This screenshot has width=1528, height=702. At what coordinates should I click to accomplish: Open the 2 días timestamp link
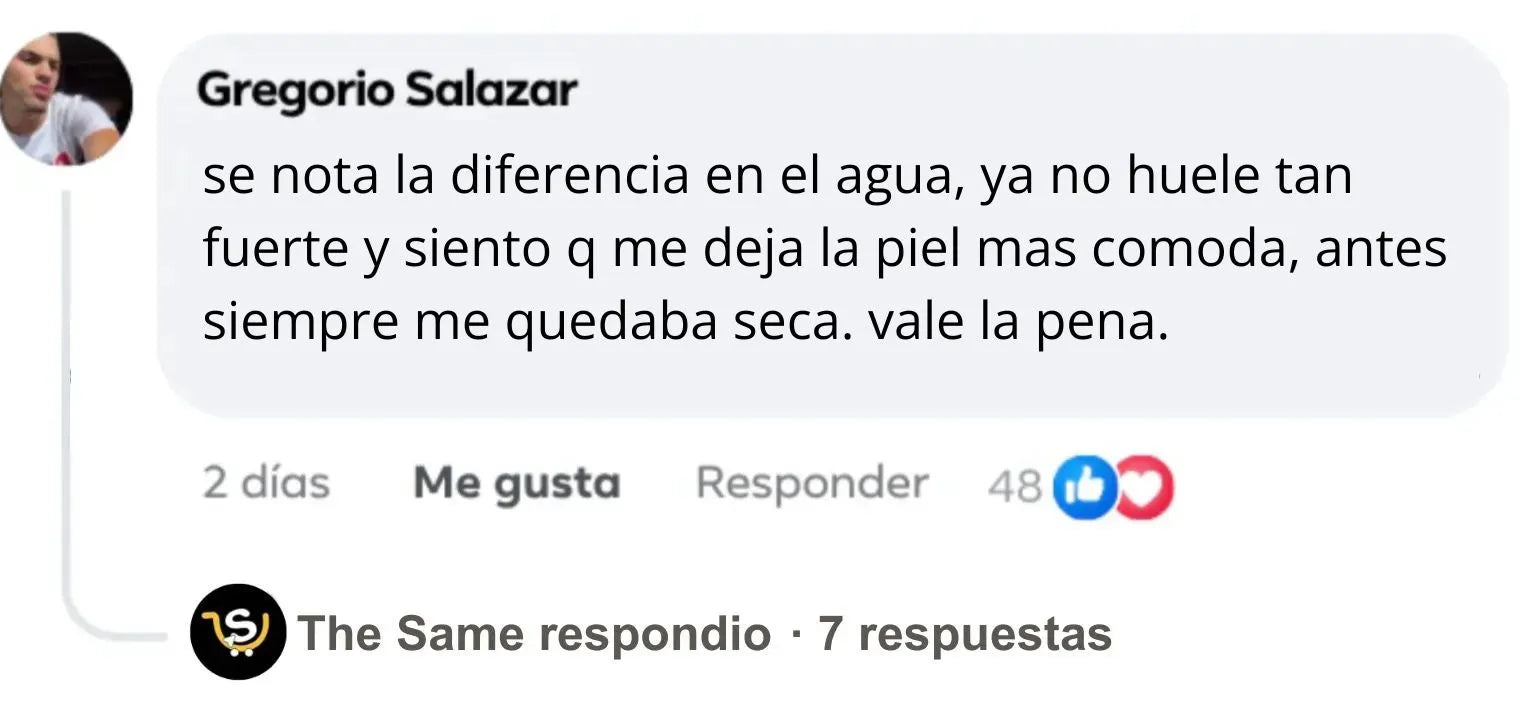[x=266, y=484]
